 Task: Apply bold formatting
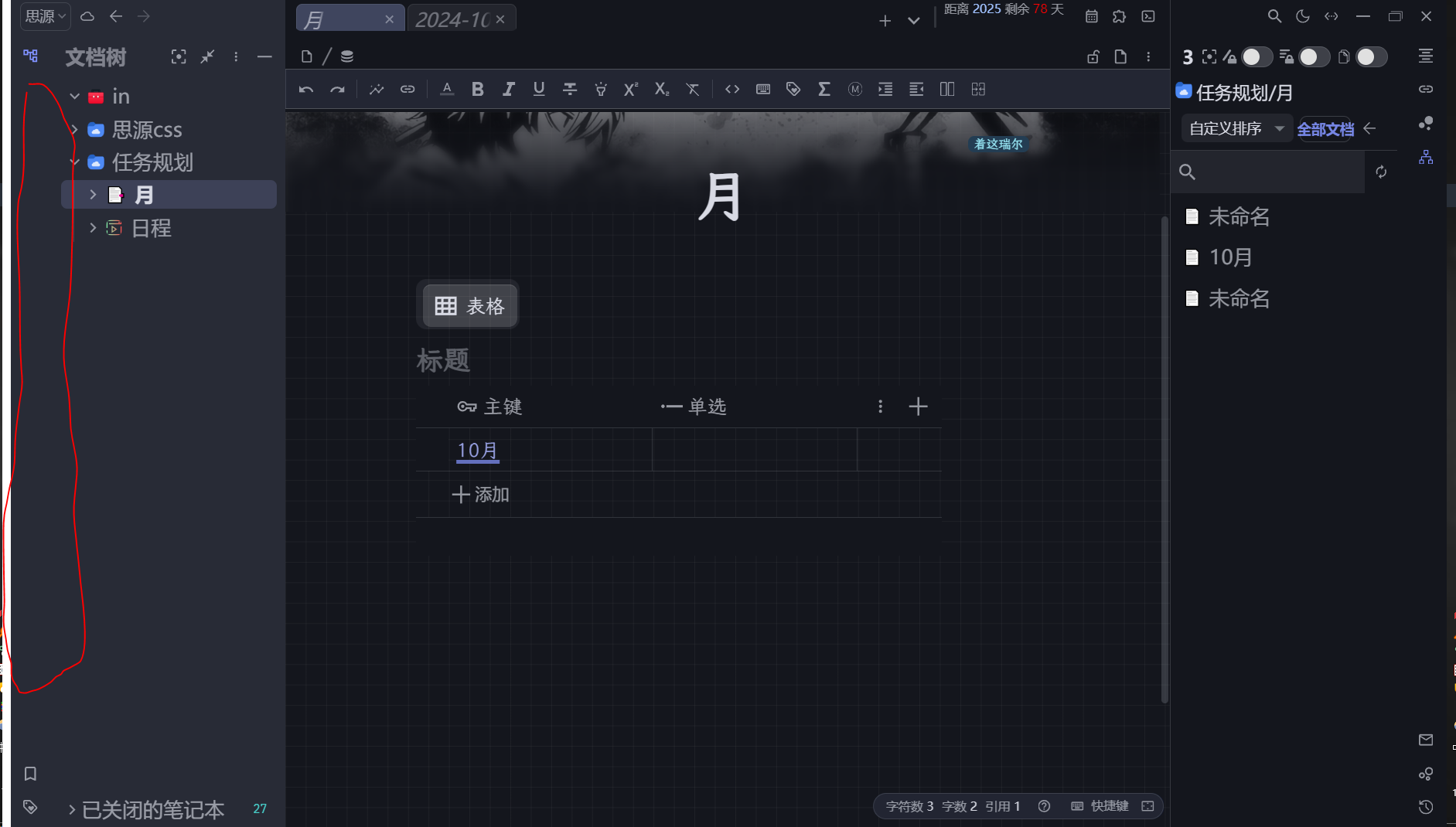(478, 90)
